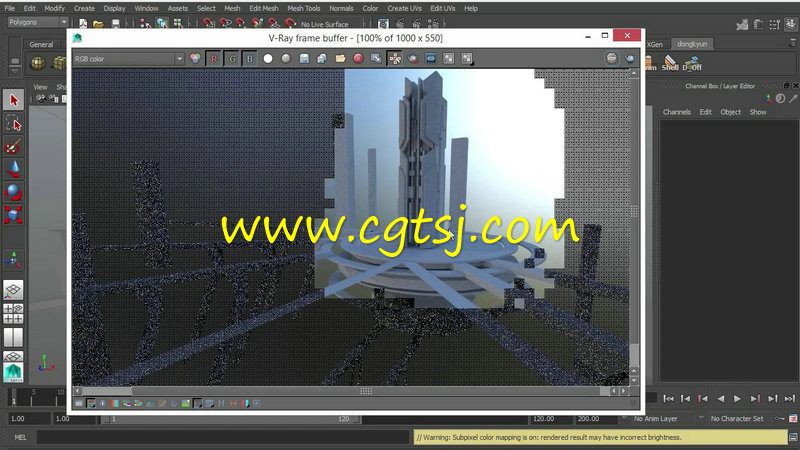
Task: Toggle the blue channel B button
Action: (249, 59)
